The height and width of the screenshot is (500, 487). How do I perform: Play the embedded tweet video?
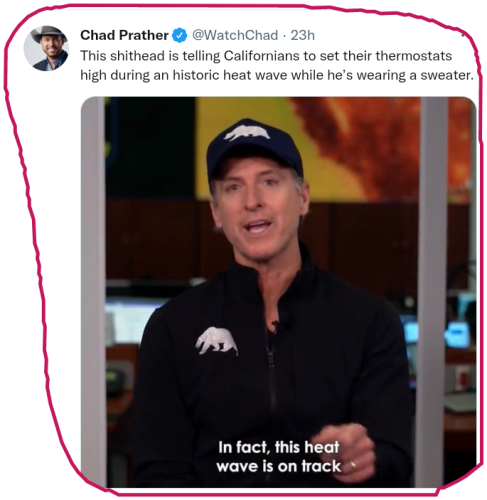pos(279,292)
